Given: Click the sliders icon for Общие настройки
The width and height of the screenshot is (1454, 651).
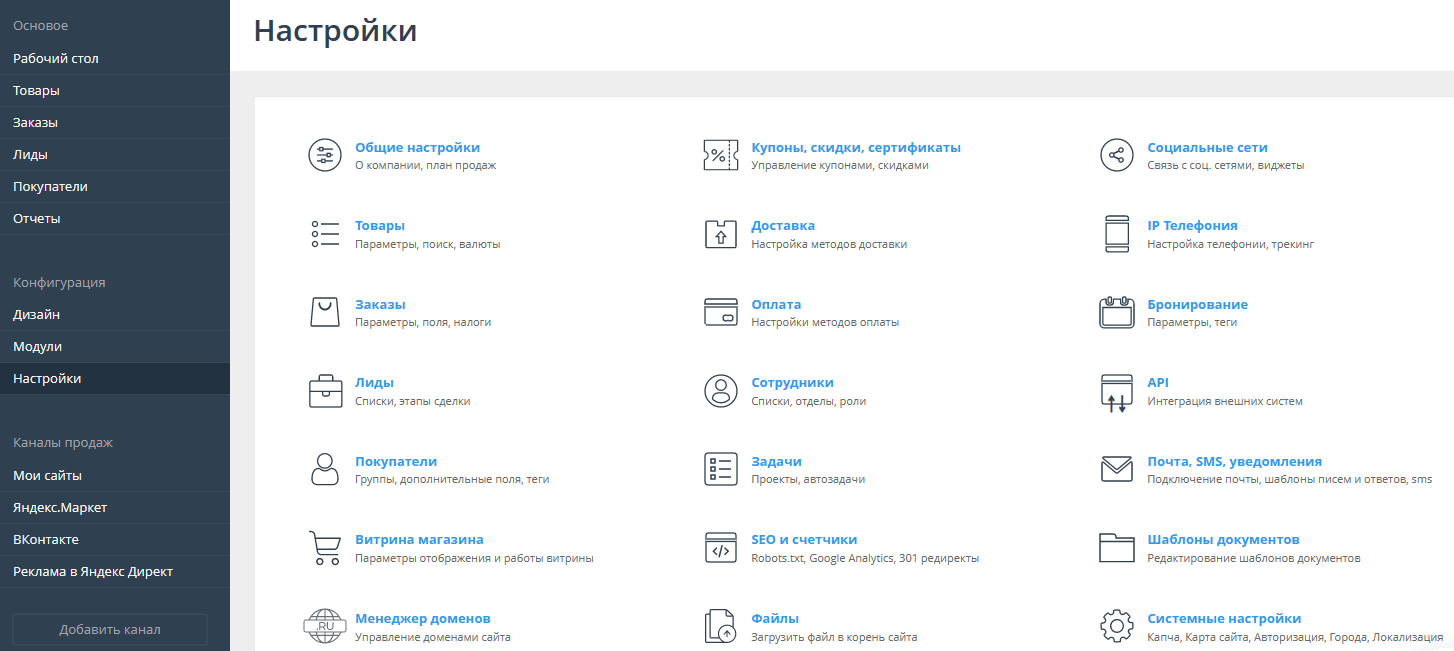Looking at the screenshot, I should click(325, 155).
